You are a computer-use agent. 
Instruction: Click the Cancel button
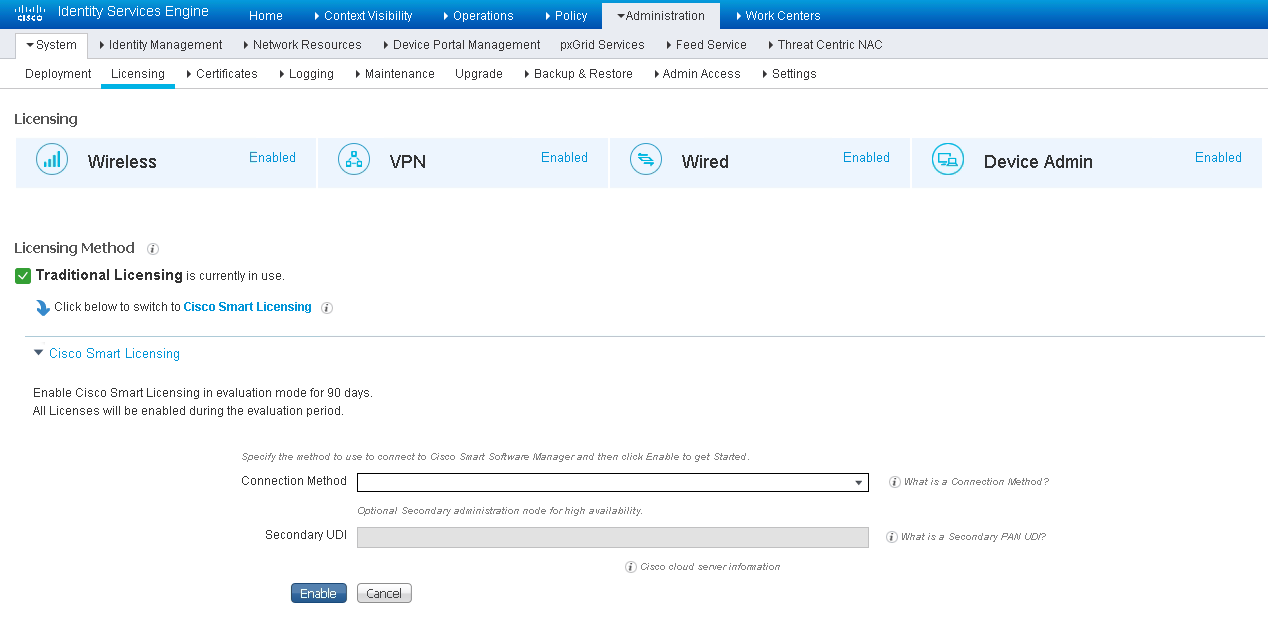(384, 593)
